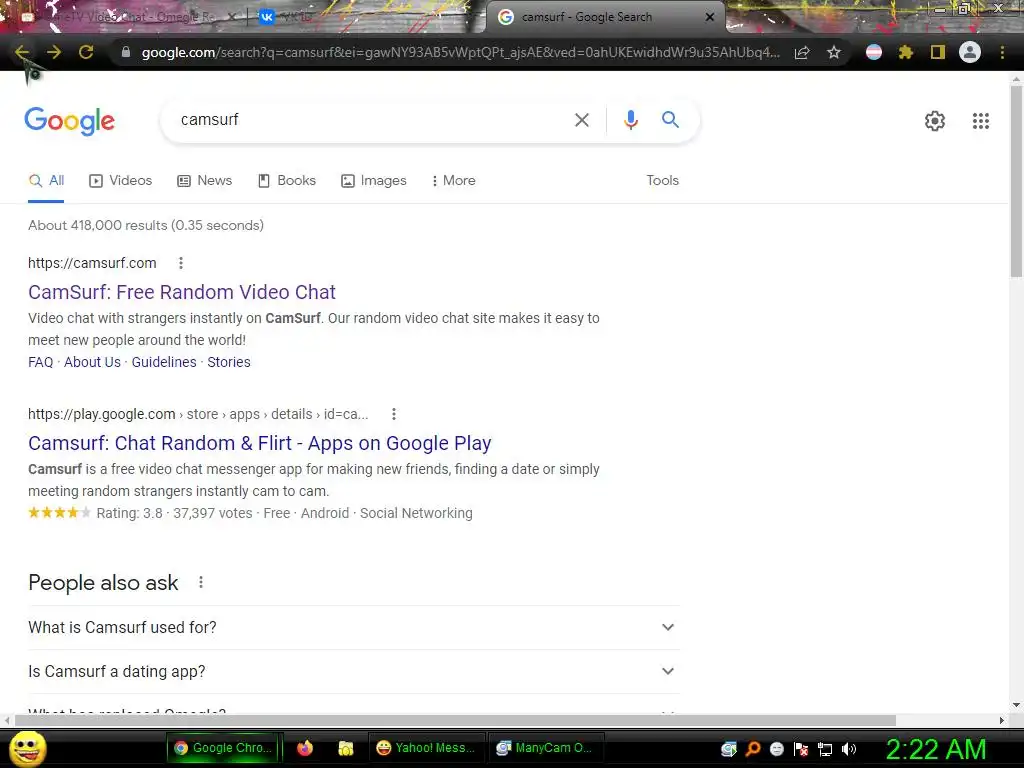1024x768 pixels.
Task: Open 'CamSurf: Free Random Video Chat' result
Action: [182, 292]
